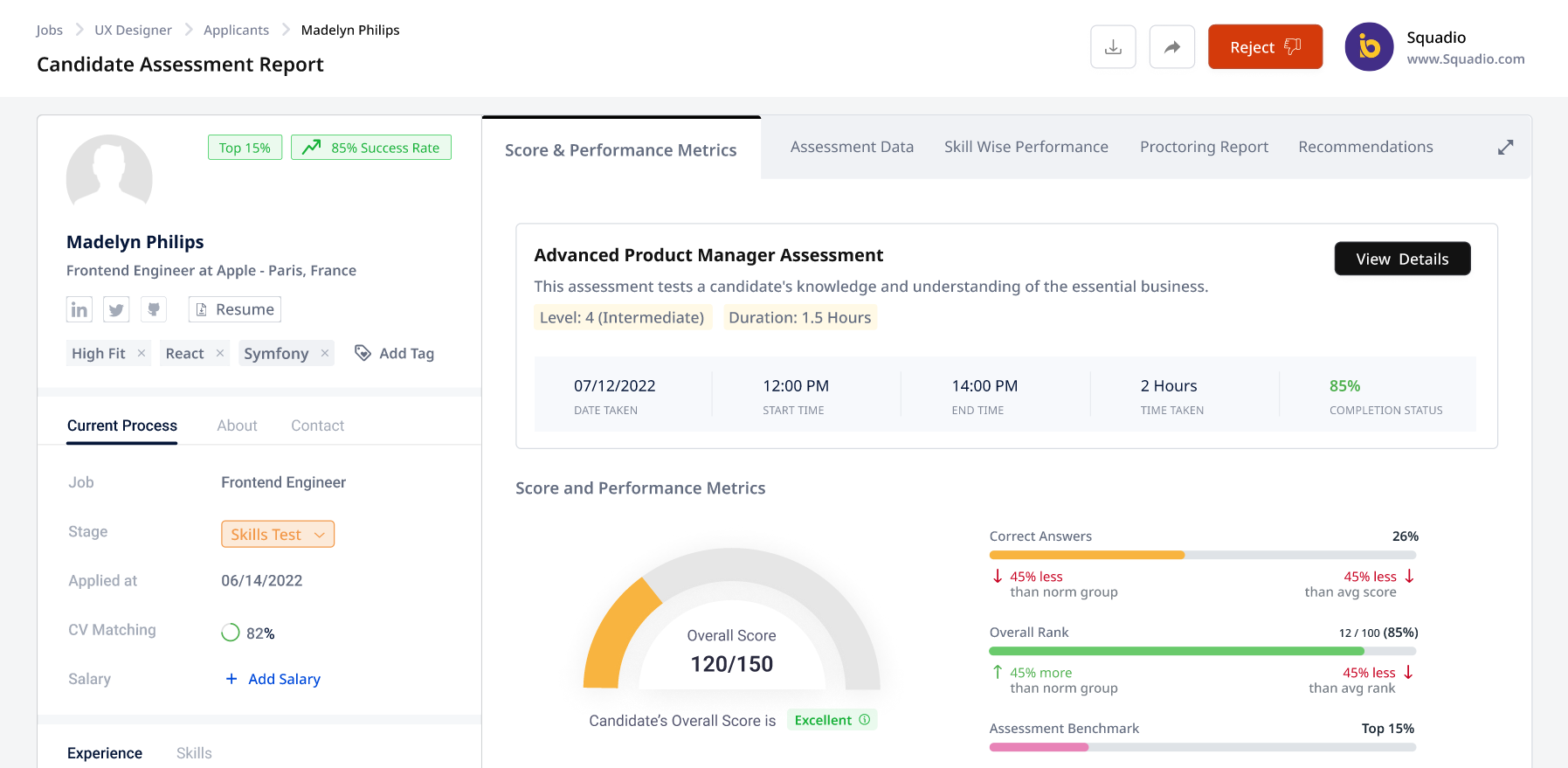Reject the candidate
The image size is (1568, 768).
[x=1265, y=47]
